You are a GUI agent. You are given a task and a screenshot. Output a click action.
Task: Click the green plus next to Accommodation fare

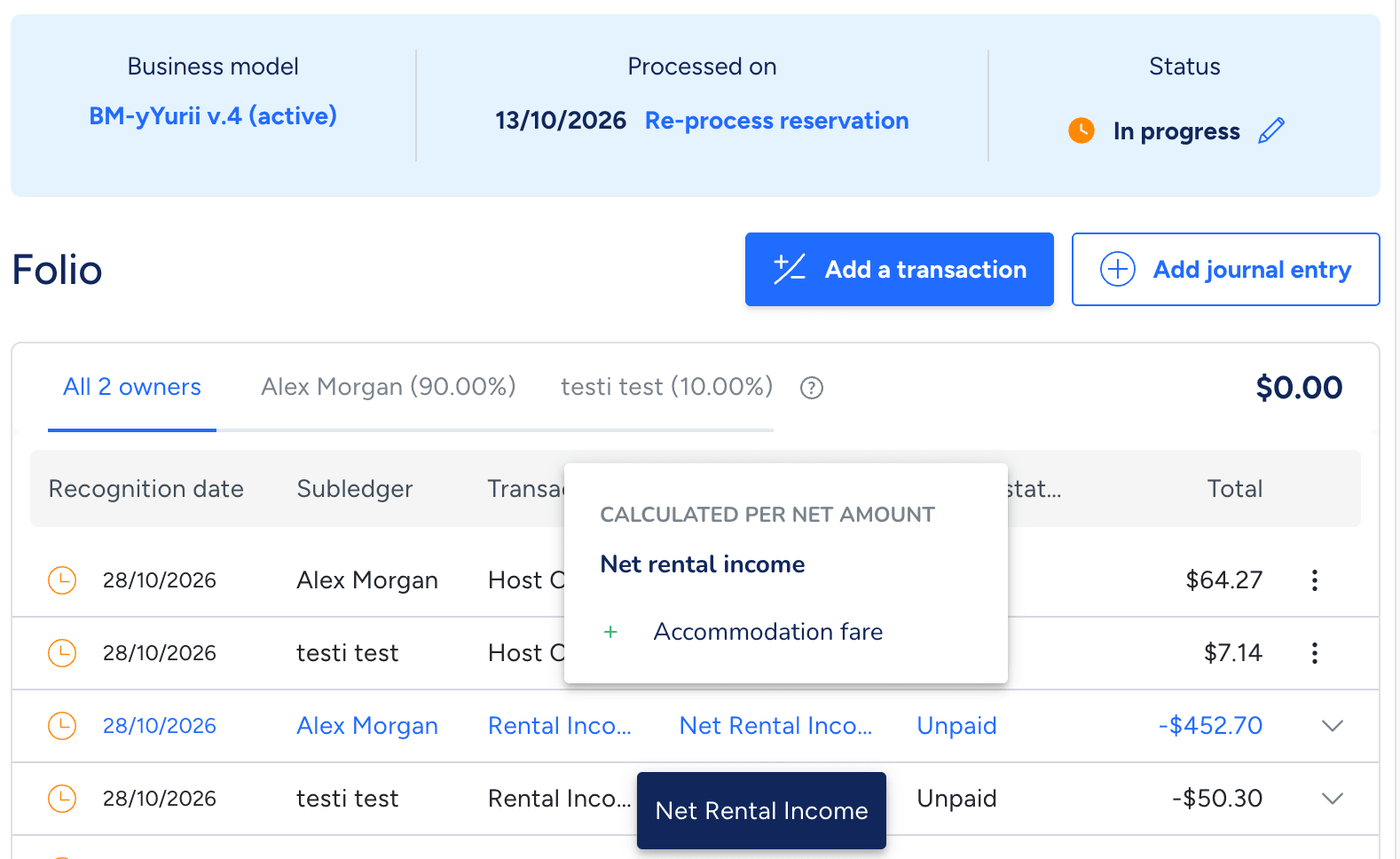610,632
